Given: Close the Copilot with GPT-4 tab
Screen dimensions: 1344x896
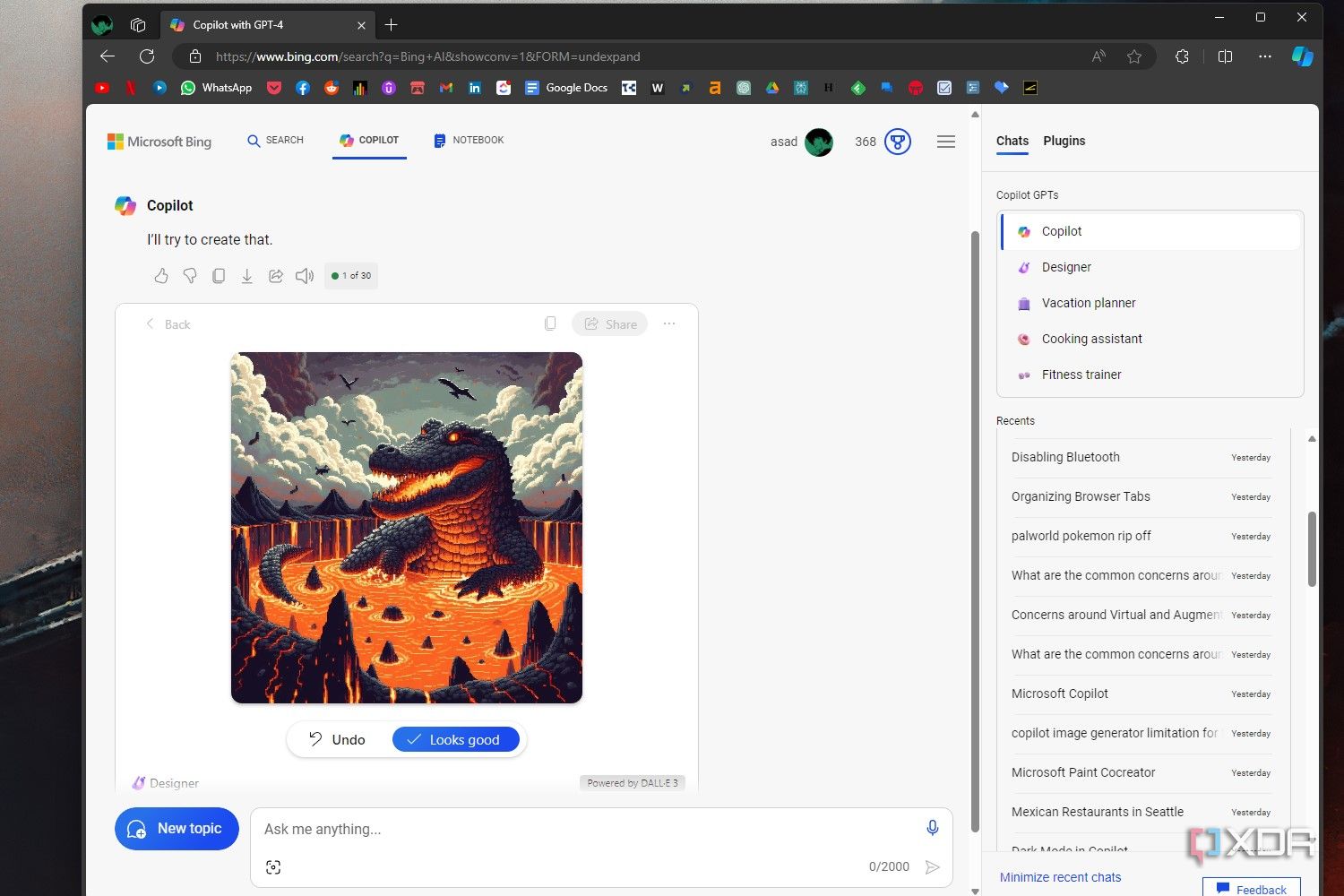Looking at the screenshot, I should pos(361,25).
